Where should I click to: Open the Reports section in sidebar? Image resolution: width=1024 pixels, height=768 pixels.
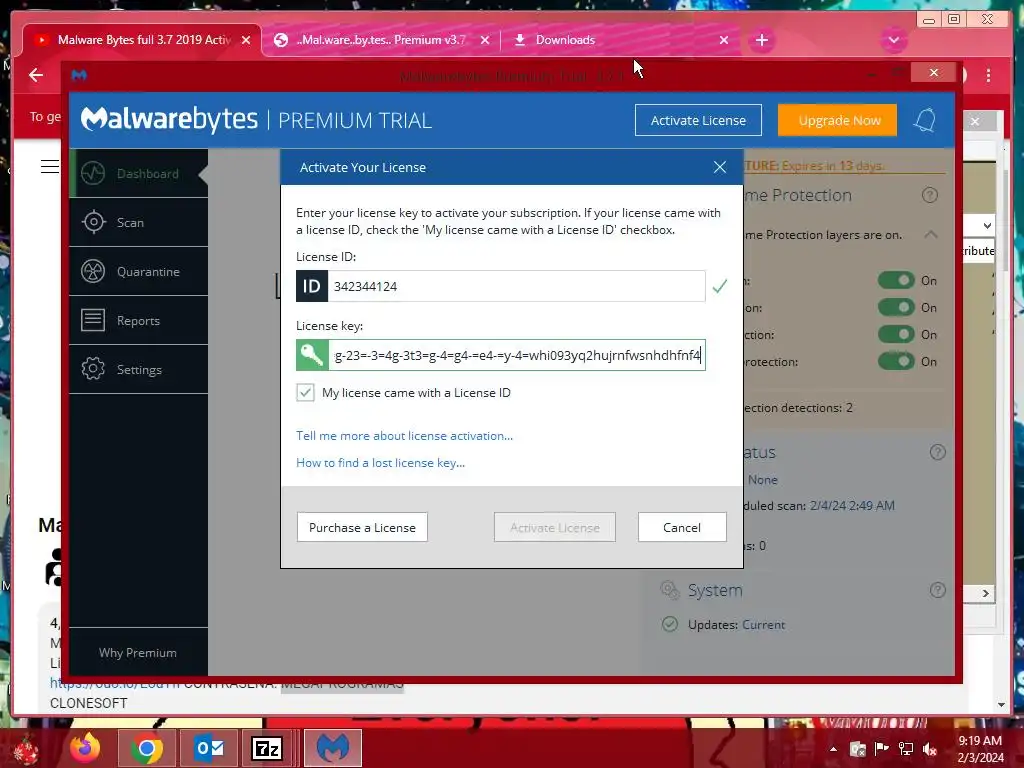[139, 321]
